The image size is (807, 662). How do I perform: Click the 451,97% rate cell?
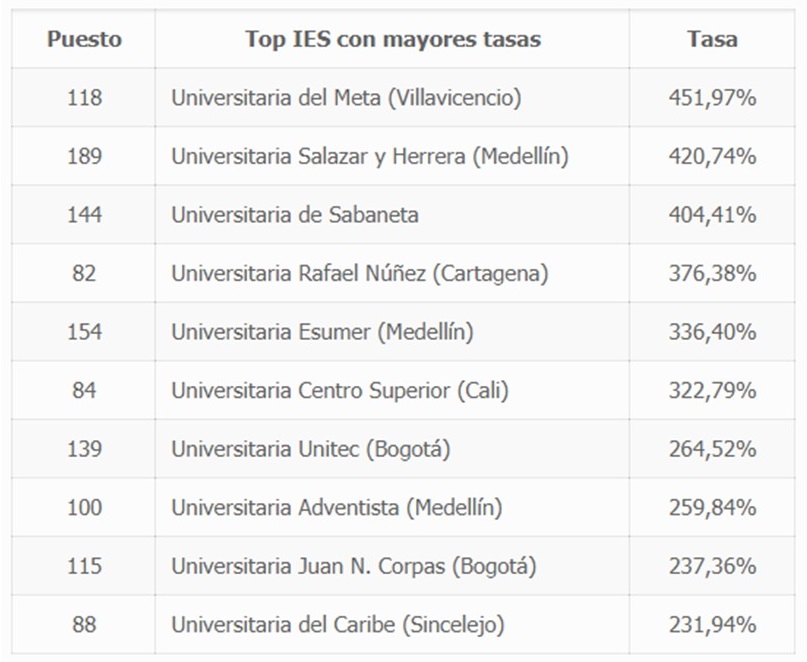click(712, 97)
